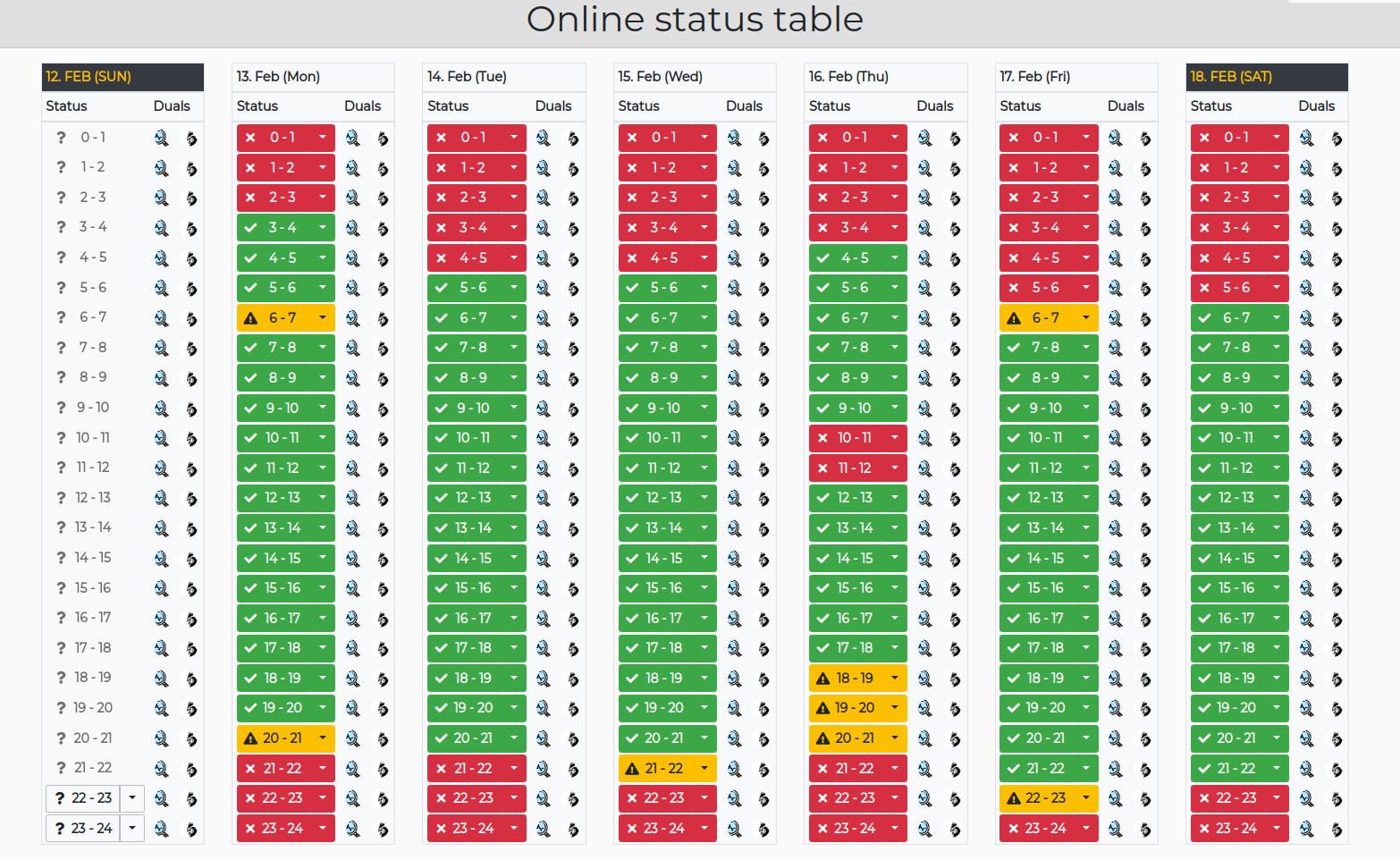1400x860 pixels.
Task: Open red 10-11 status dropdown on Thursday
Action: point(895,438)
